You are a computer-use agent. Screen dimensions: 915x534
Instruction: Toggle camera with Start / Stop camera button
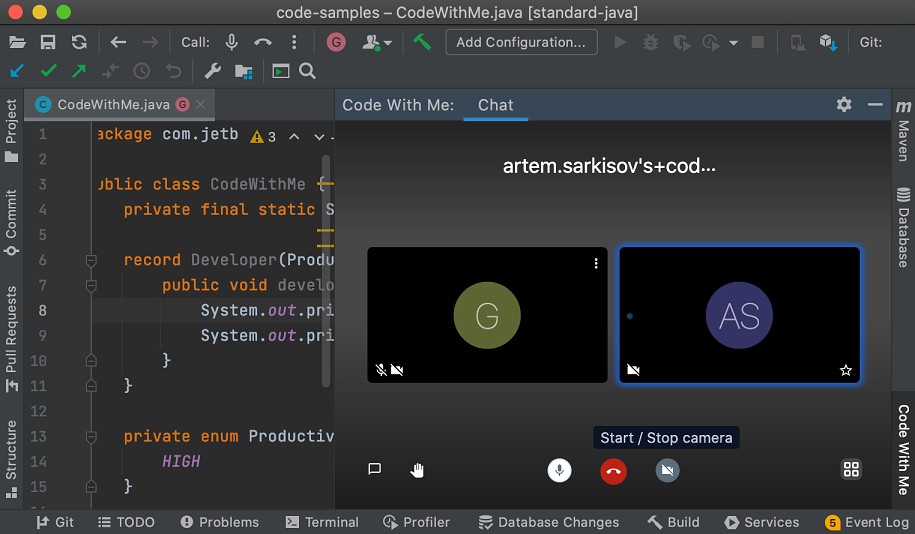tap(667, 471)
